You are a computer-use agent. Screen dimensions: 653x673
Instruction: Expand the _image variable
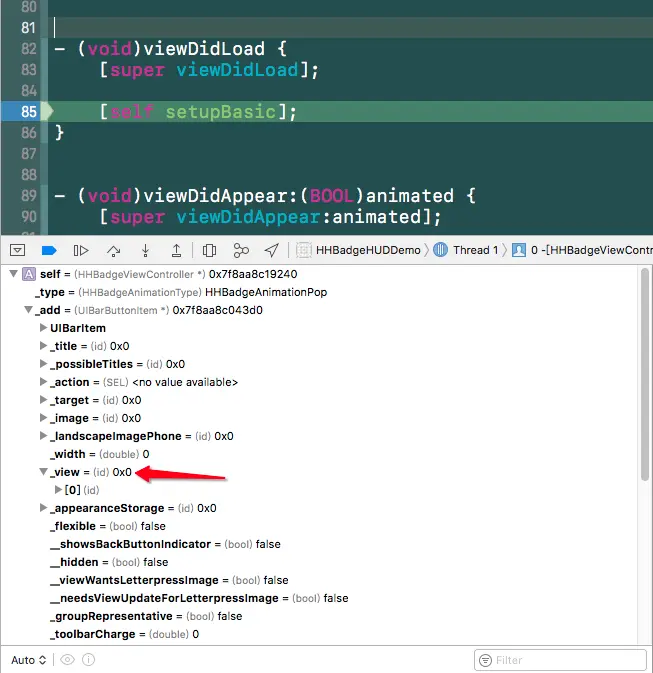pos(43,418)
